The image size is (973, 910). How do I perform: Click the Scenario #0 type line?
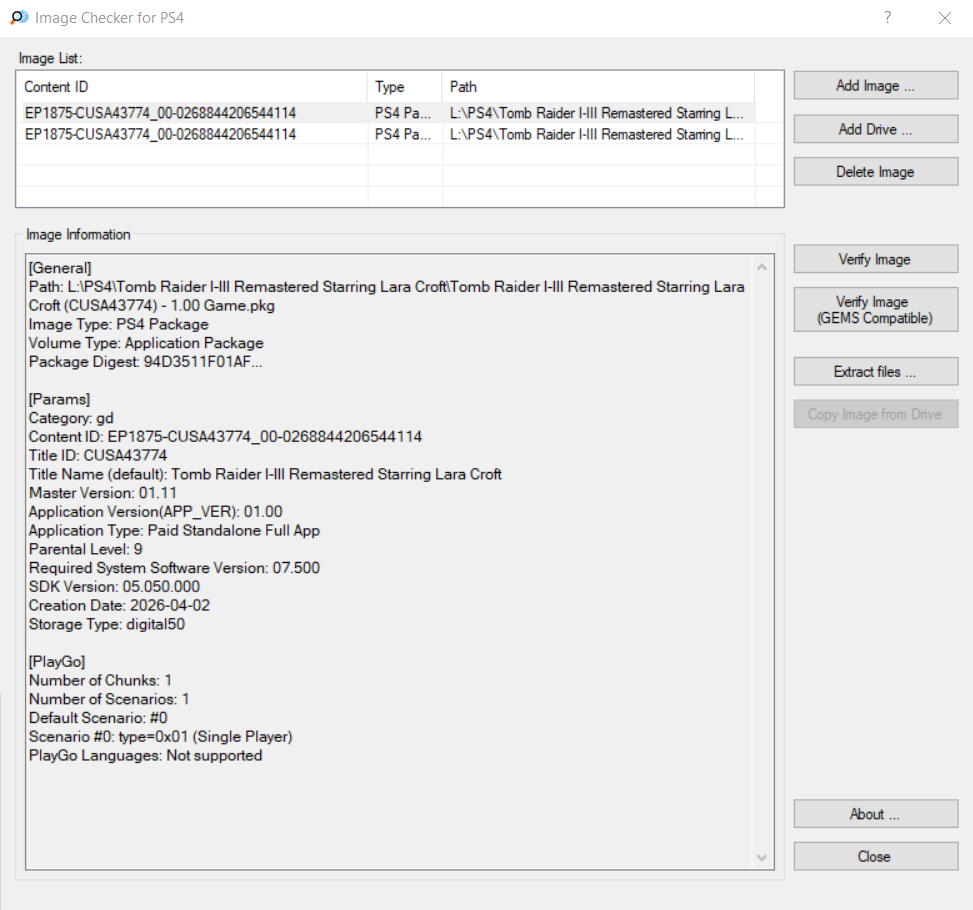[x=161, y=737]
